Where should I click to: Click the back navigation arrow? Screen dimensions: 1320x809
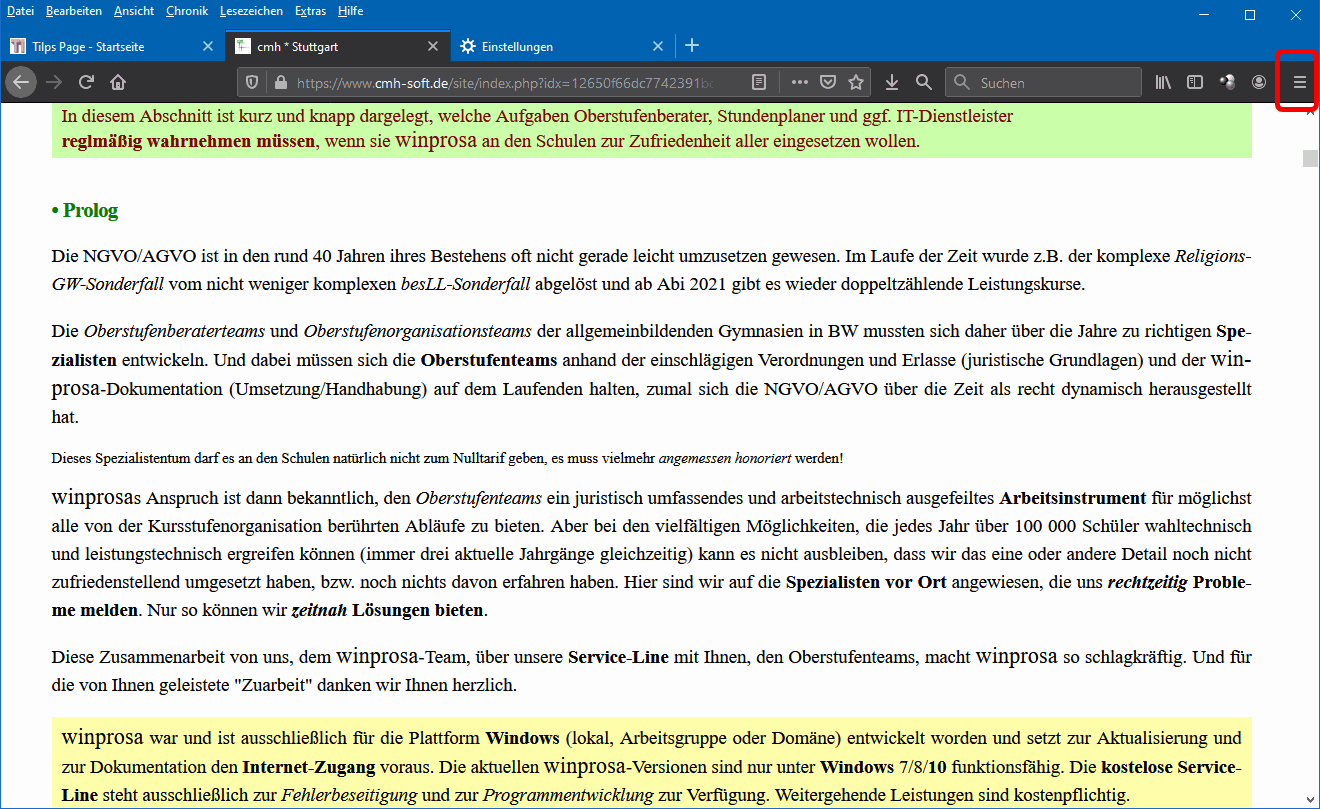21,82
